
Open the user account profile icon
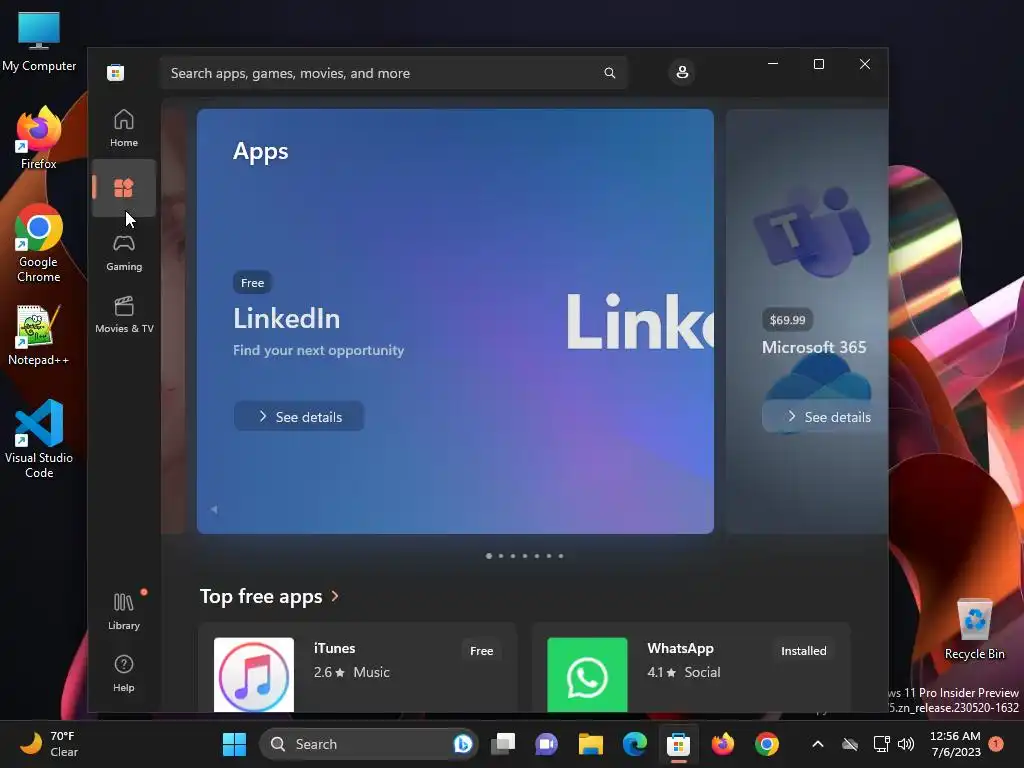[682, 72]
